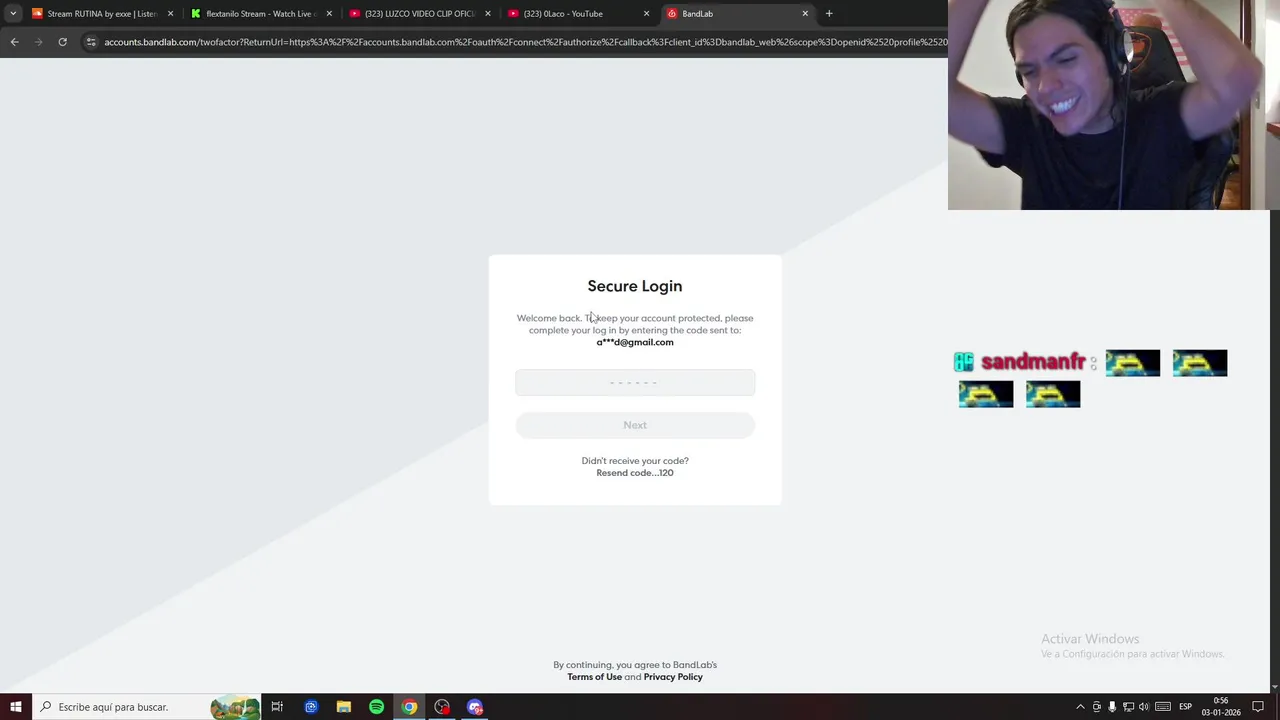Open the touch keyboard tray icon
The height and width of the screenshot is (720, 1280).
pos(1163,707)
